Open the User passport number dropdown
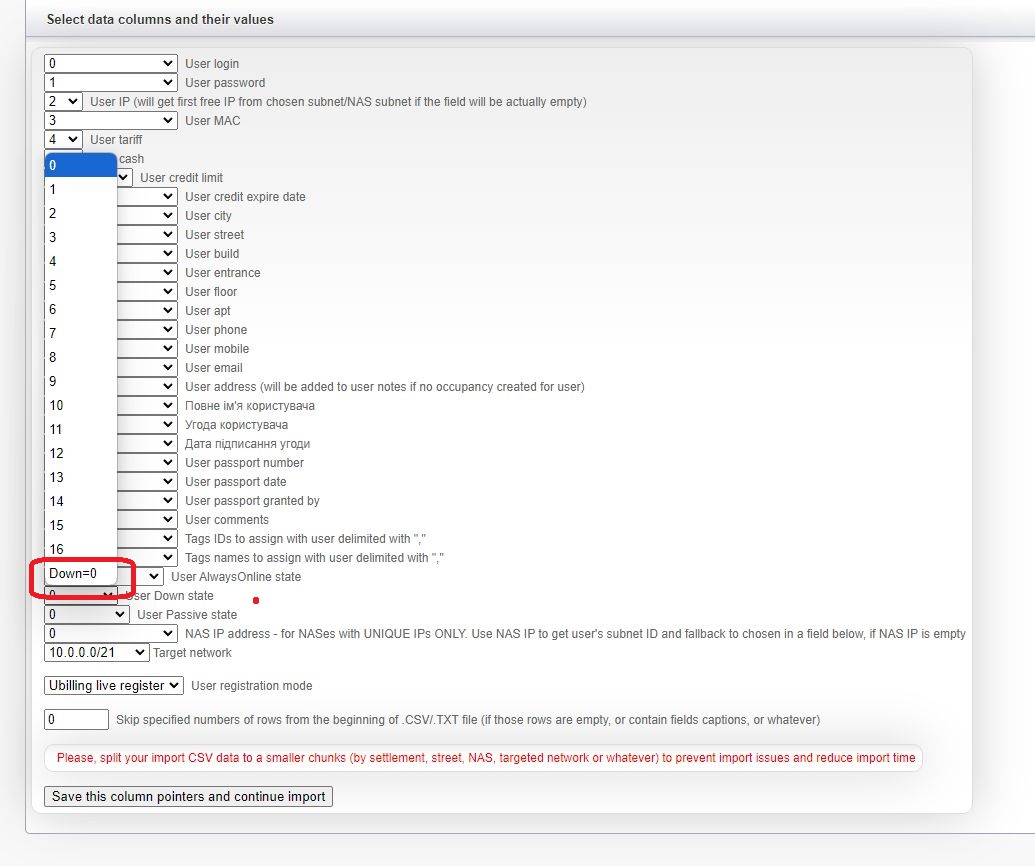Viewport: 1035px width, 866px height. click(x=147, y=463)
